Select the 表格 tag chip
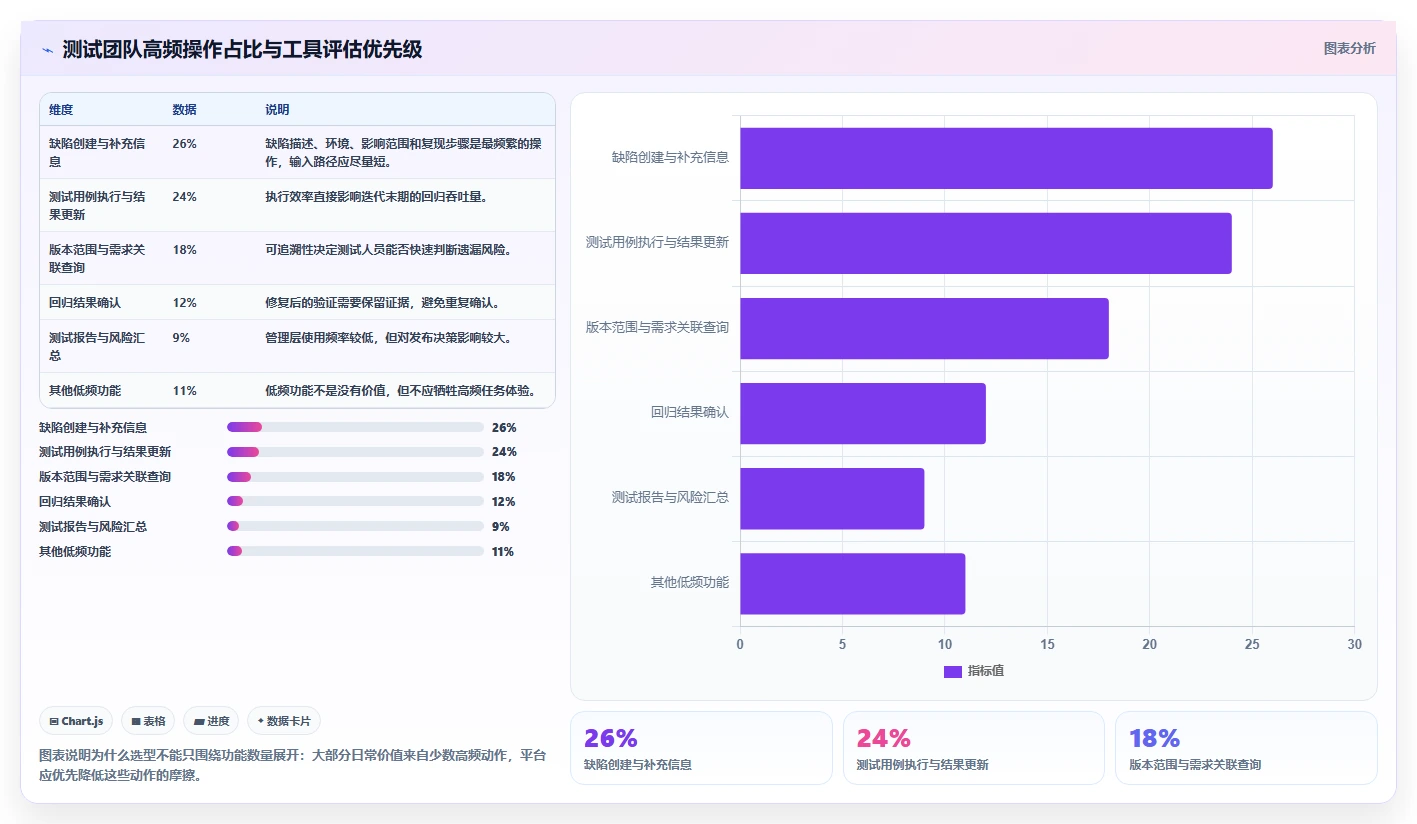This screenshot has width=1417, height=824. coord(148,721)
